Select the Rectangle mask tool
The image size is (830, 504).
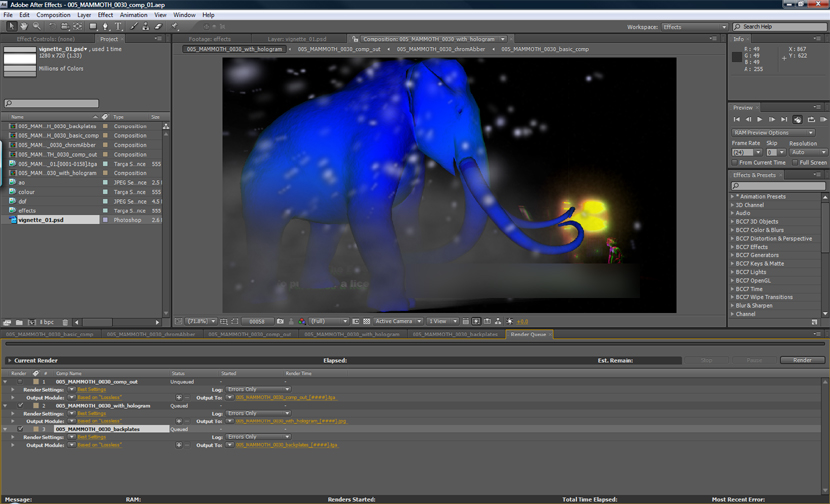pos(93,26)
